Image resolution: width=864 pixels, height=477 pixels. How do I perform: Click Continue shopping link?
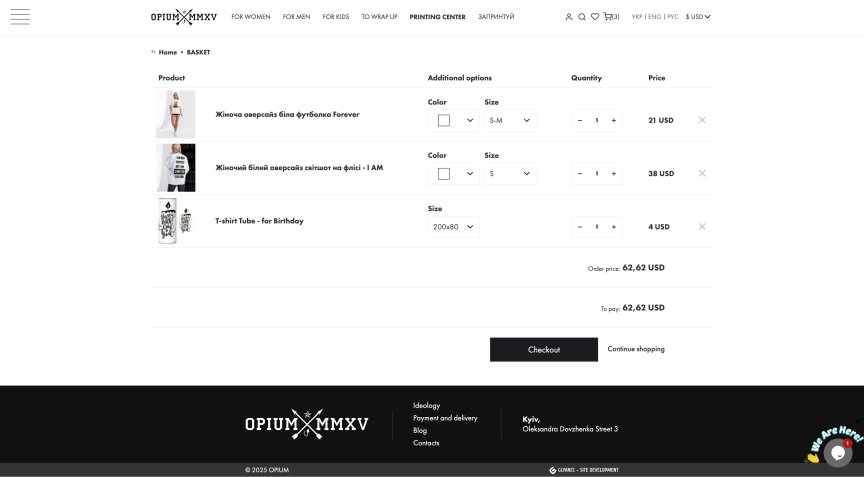(636, 349)
